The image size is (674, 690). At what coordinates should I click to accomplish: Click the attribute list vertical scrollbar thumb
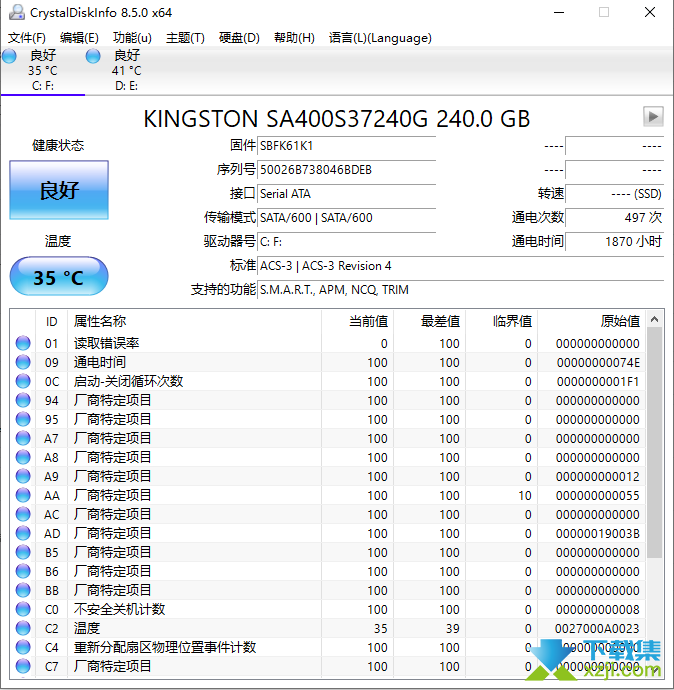click(655, 443)
